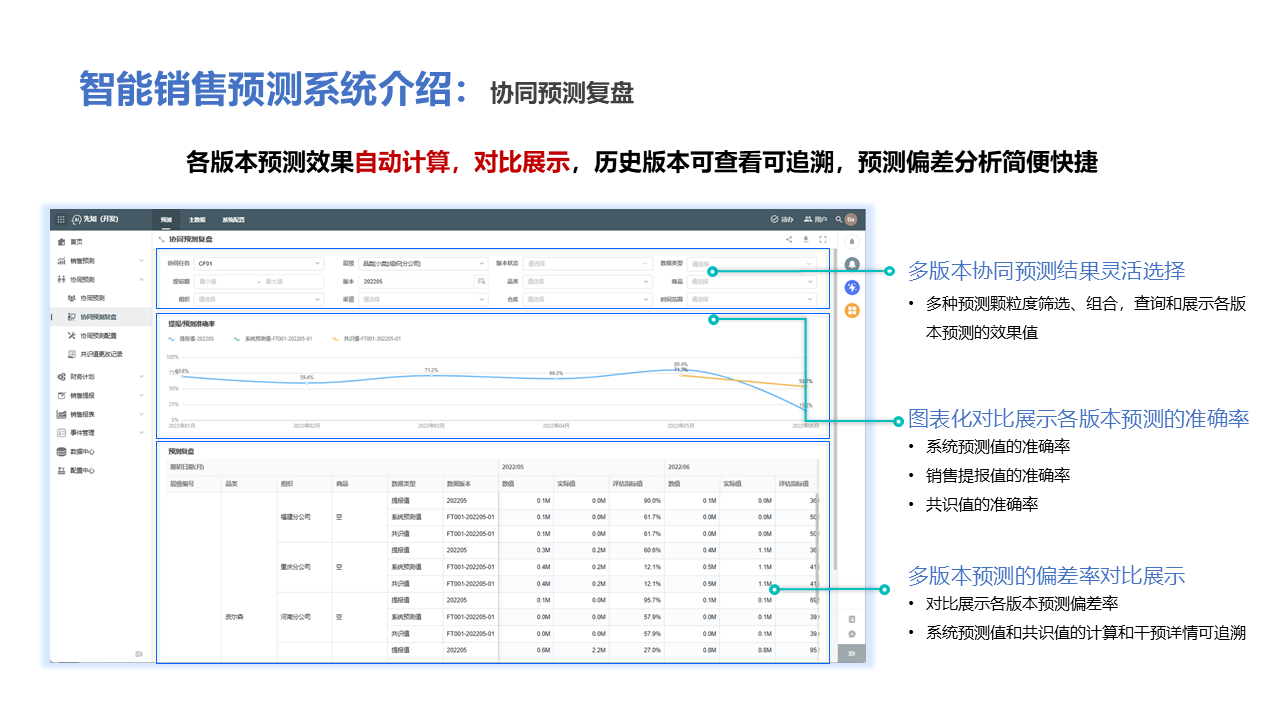Click the download icon in page header
Viewport: 1280px width, 720px height.
806,240
